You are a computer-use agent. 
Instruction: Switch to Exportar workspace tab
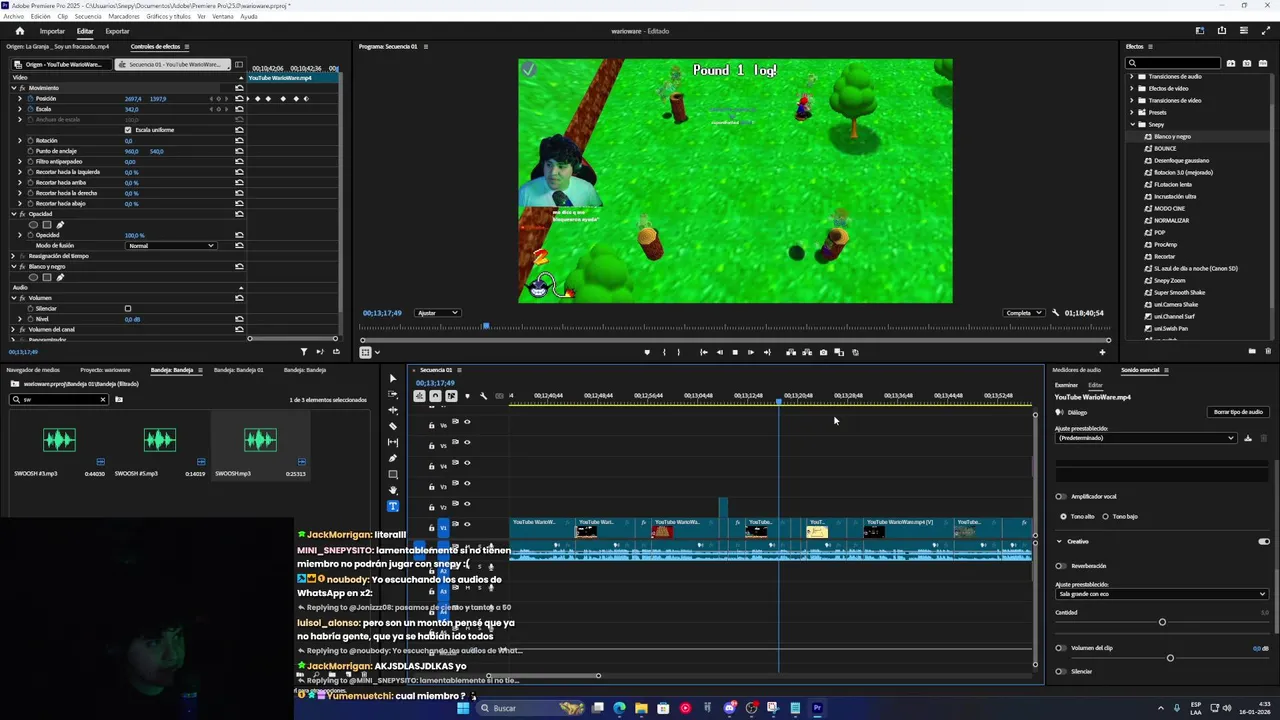[117, 31]
